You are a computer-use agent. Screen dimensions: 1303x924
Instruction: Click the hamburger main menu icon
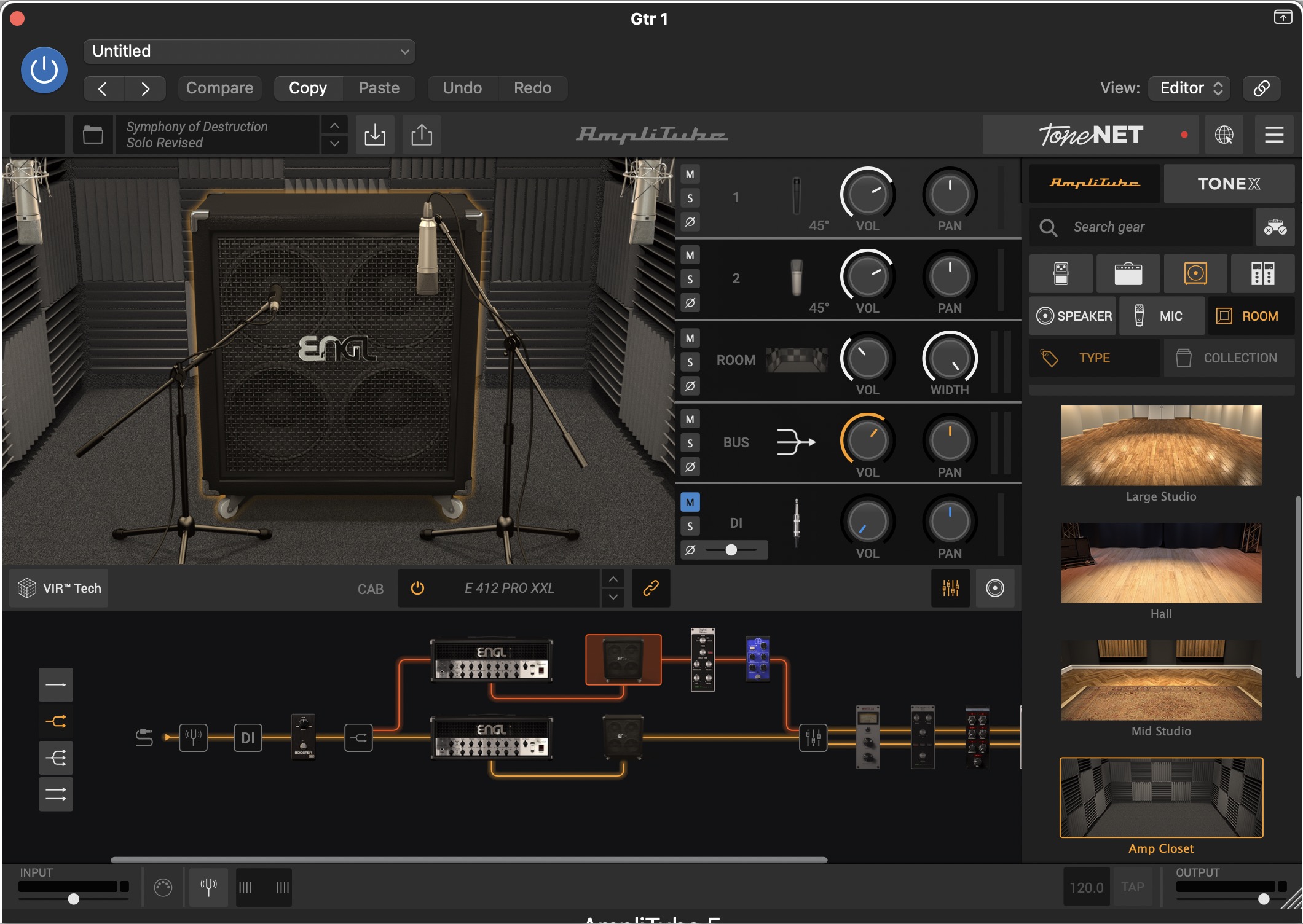[x=1274, y=135]
